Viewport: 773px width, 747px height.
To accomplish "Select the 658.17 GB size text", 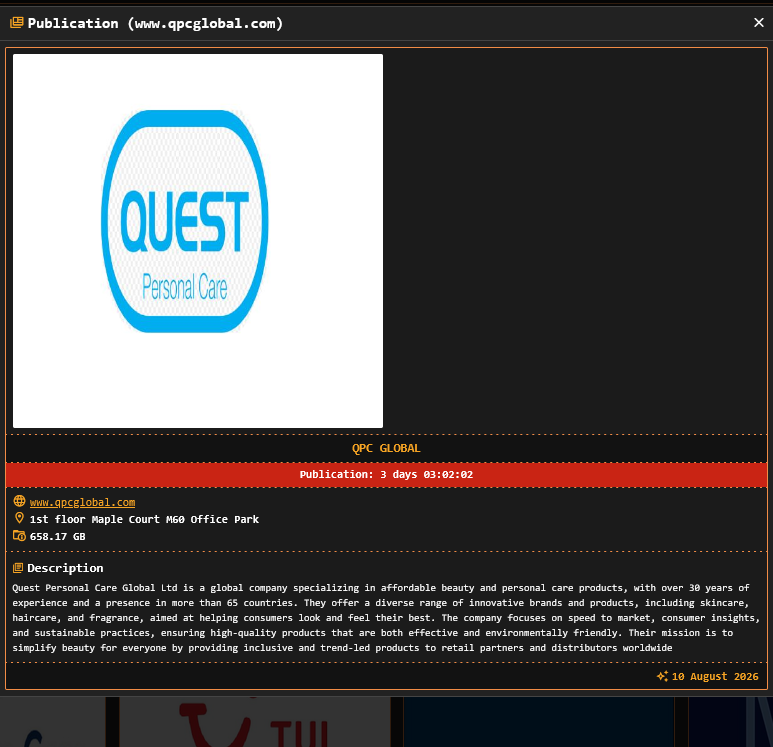I will [57, 536].
